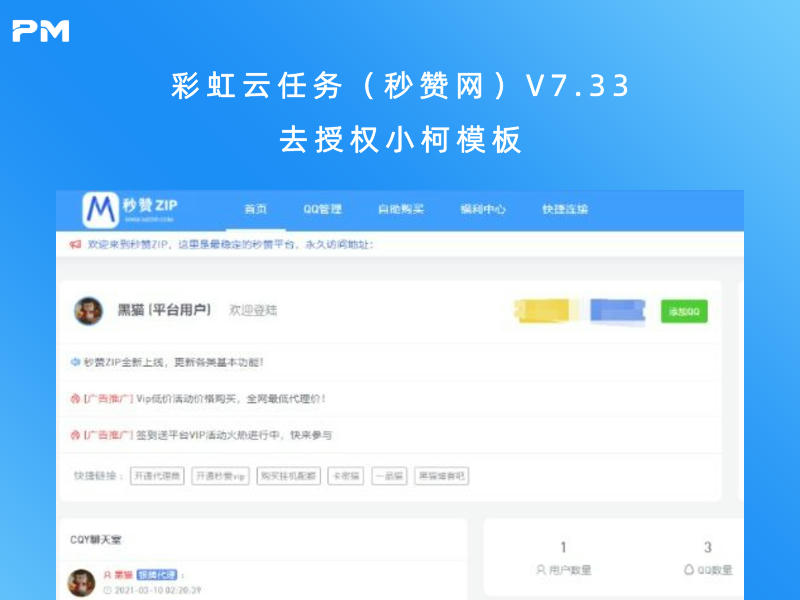Click the red megaphone announcement icon
The image size is (800, 600).
75,244
